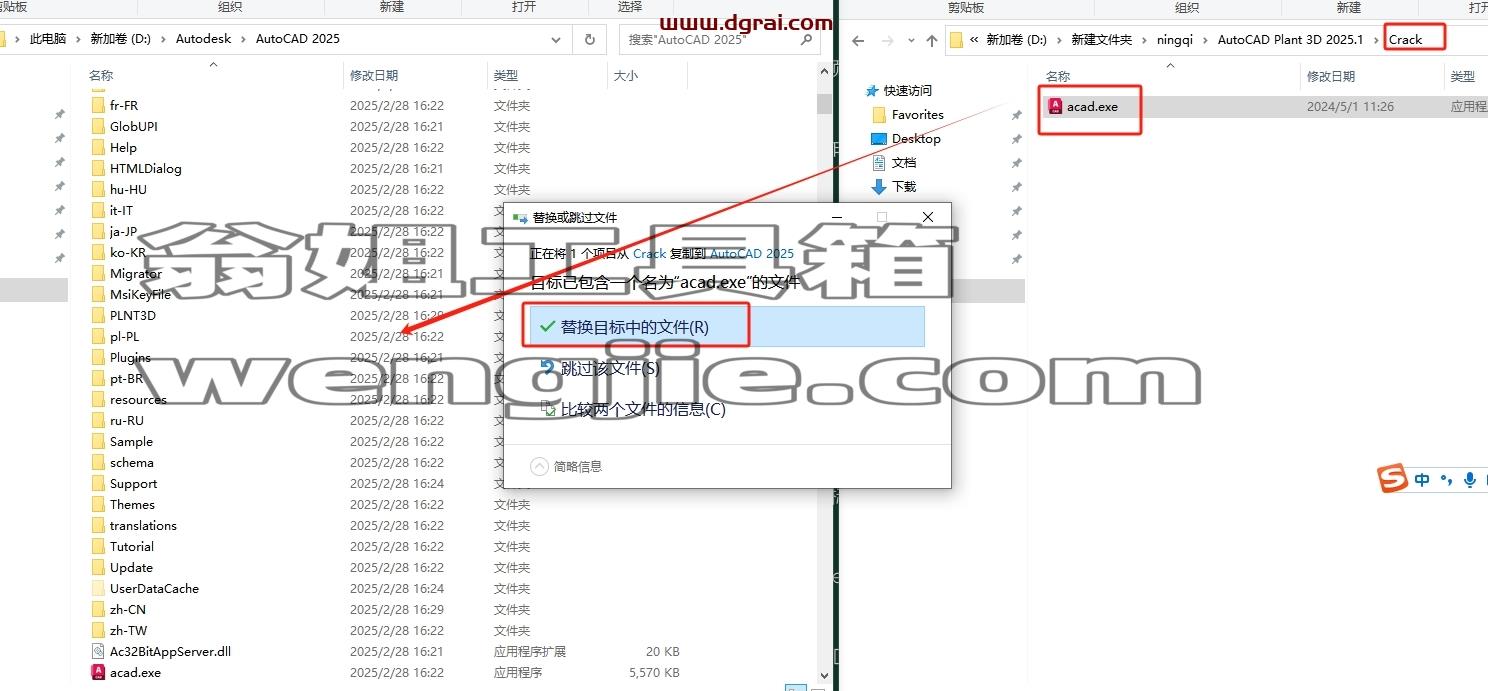Open the zh-TW folder

click(128, 630)
